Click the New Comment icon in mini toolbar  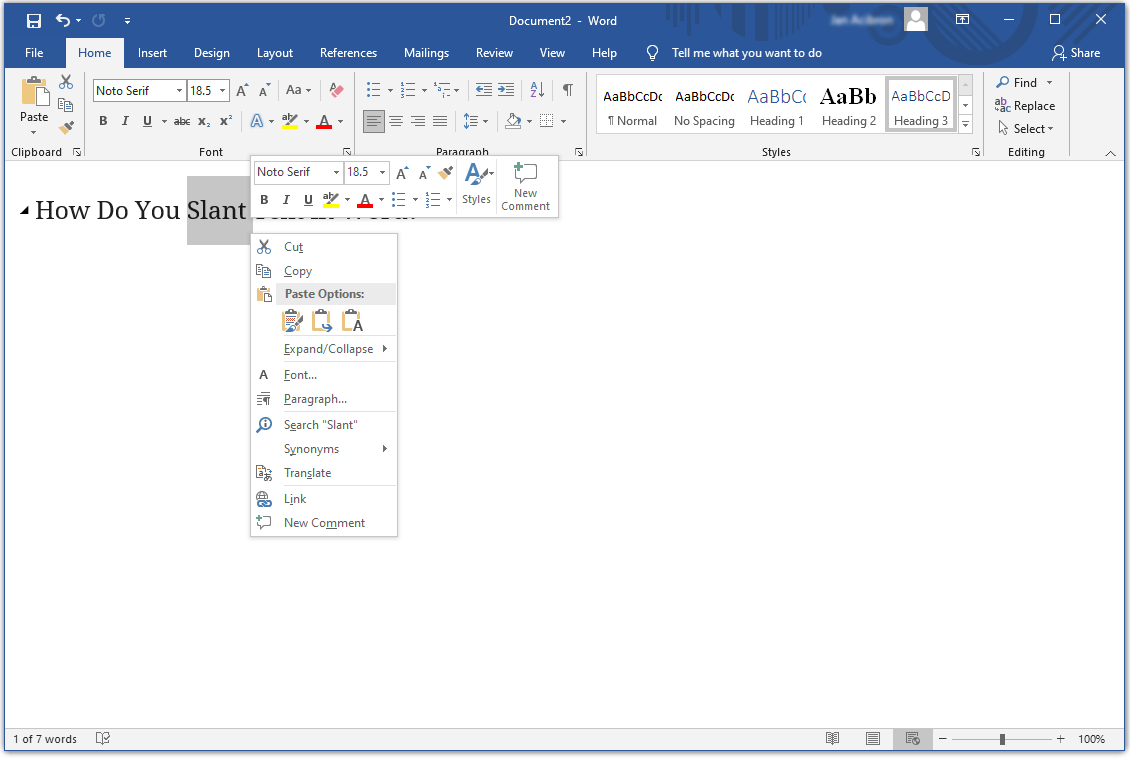coord(525,186)
